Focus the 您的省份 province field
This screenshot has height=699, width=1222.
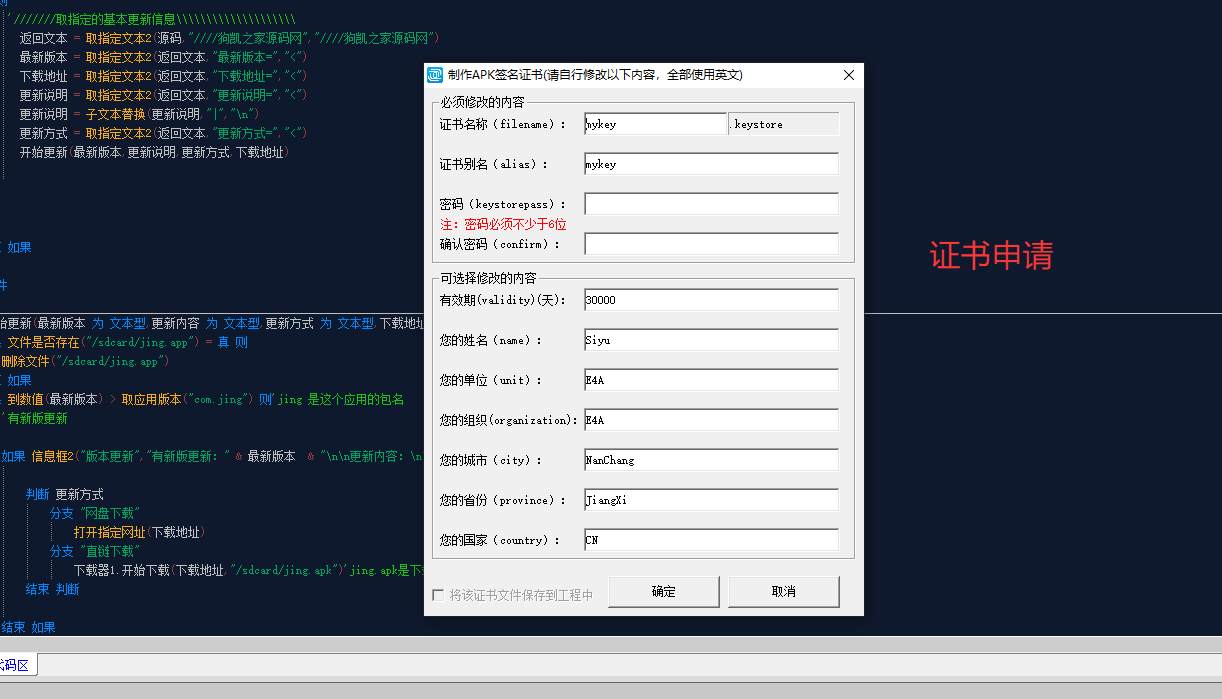(x=711, y=500)
